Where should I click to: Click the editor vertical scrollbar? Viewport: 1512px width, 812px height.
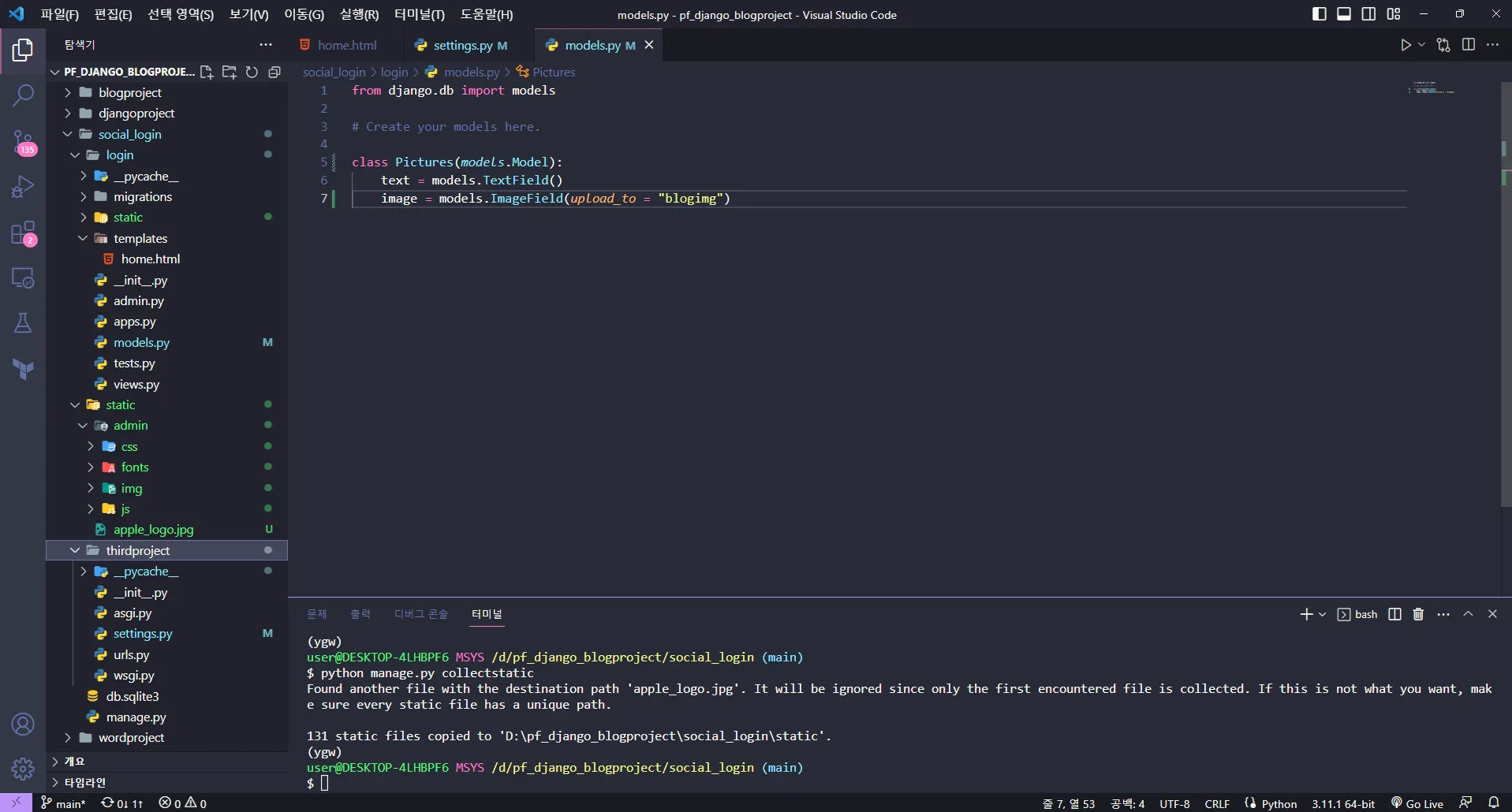[1505, 315]
